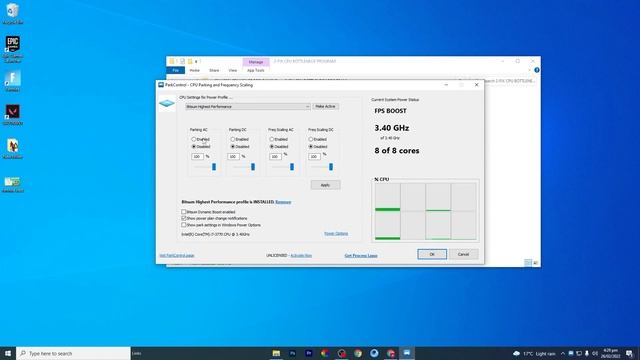Open Photoshop from the taskbar
640x360 pixels.
pos(293,353)
